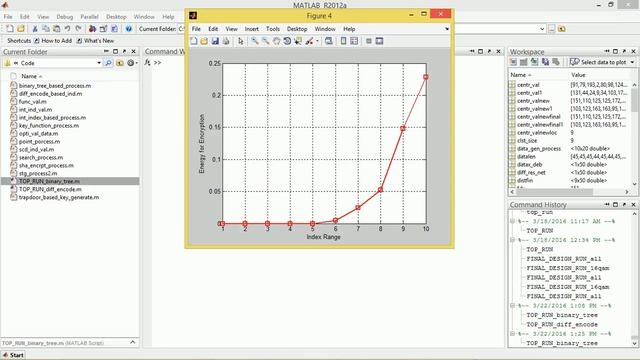Open GUIDE from MATLAB toolbar

pos(103,29)
